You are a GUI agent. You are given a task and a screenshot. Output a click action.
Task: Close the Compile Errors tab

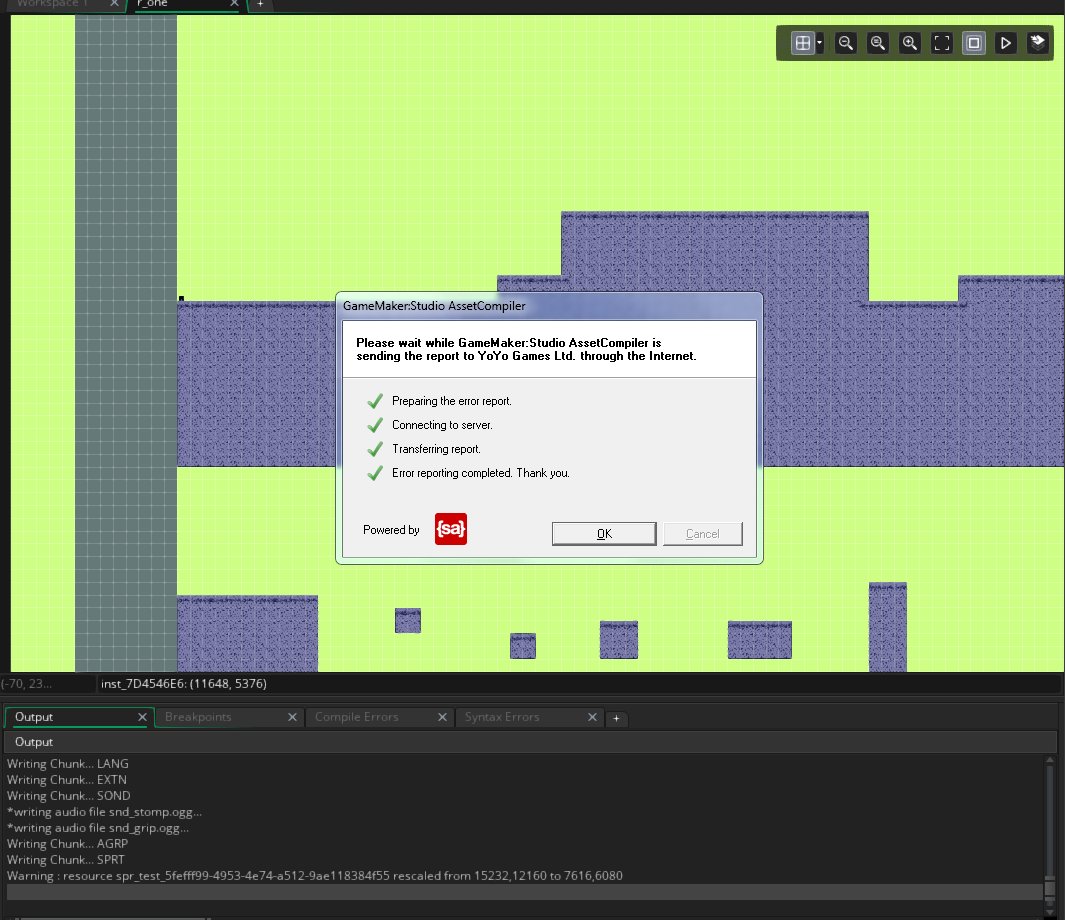coord(442,717)
